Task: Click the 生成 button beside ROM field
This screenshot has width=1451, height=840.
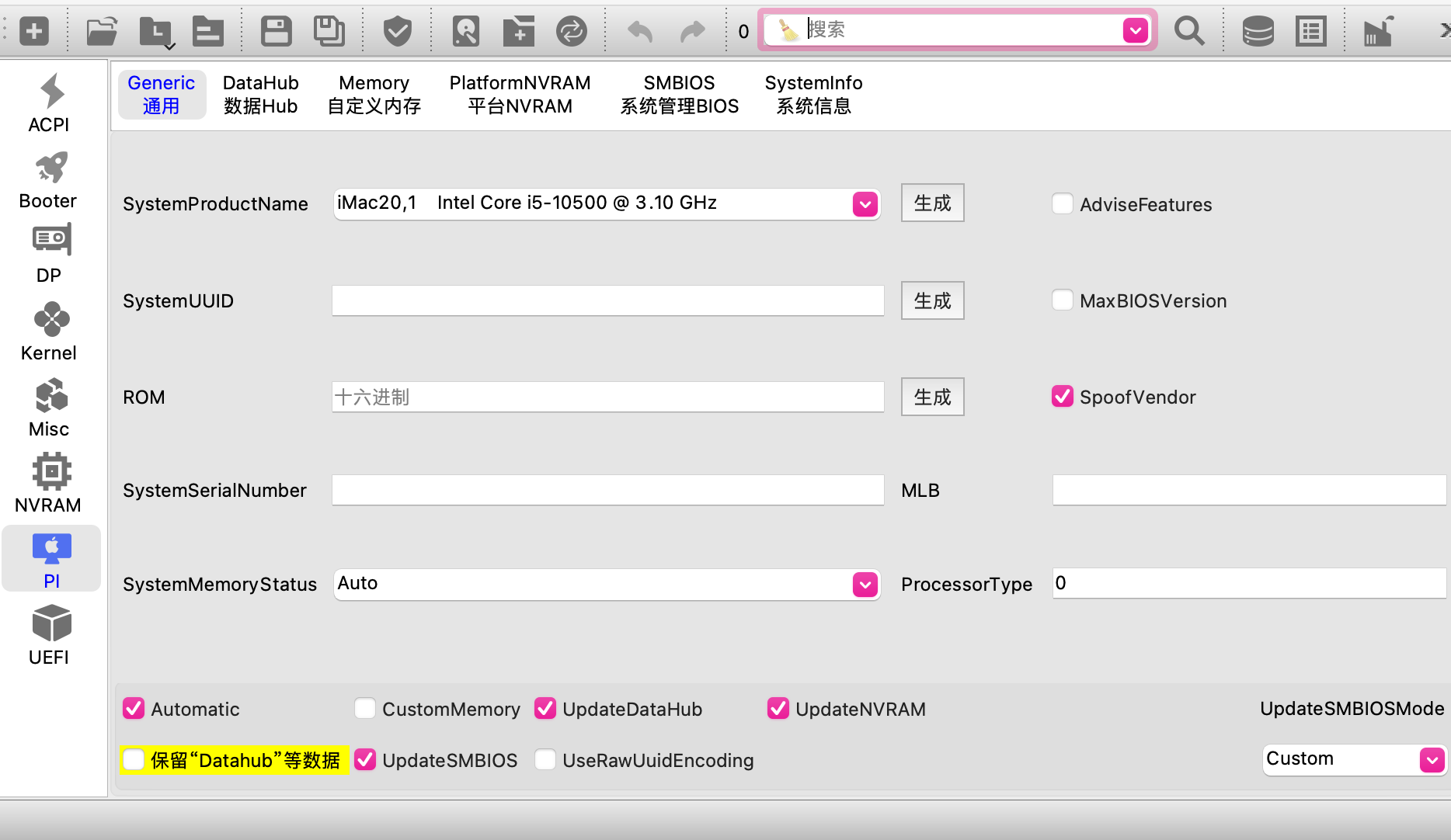Action: click(x=932, y=397)
